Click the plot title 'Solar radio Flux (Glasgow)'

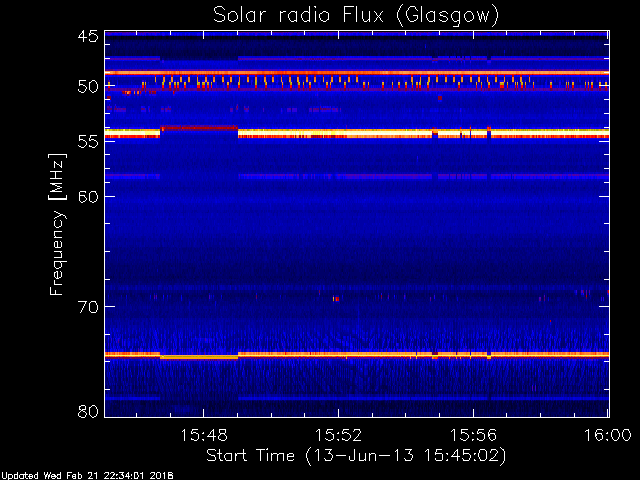[356, 16]
